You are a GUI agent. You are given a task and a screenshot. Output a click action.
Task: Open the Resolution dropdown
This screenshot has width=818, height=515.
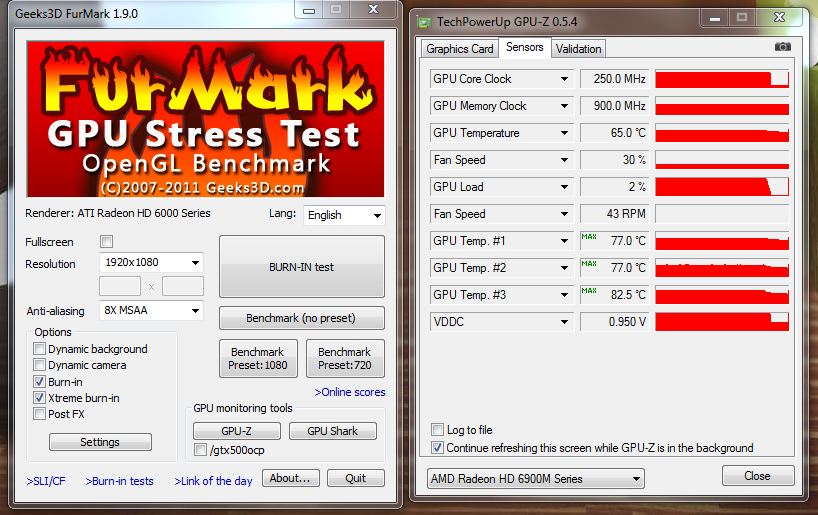tap(152, 262)
